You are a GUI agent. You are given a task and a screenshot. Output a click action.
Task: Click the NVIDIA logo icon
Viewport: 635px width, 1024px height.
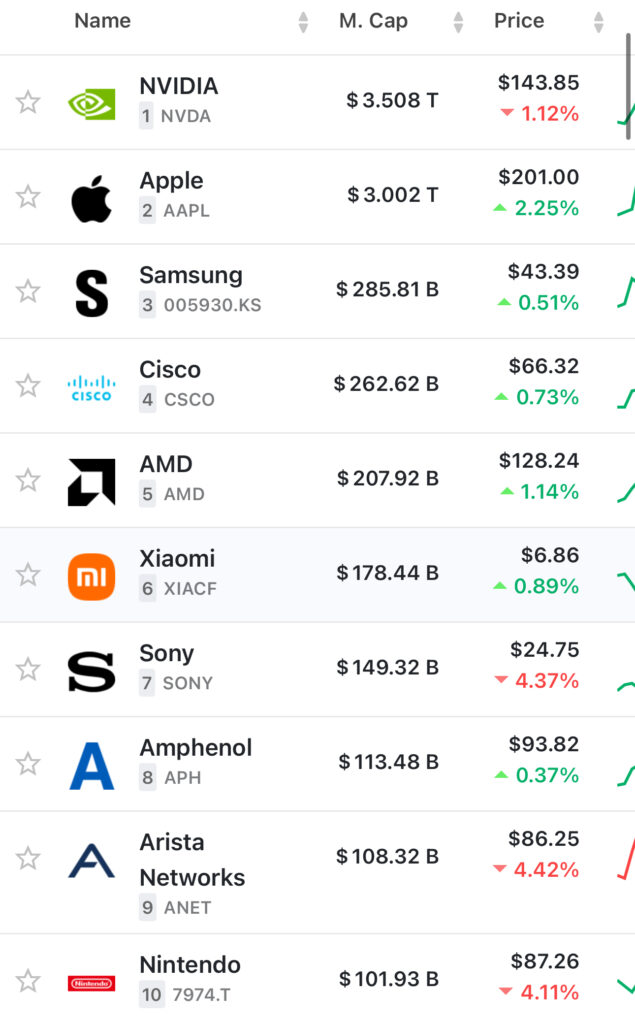[91, 102]
